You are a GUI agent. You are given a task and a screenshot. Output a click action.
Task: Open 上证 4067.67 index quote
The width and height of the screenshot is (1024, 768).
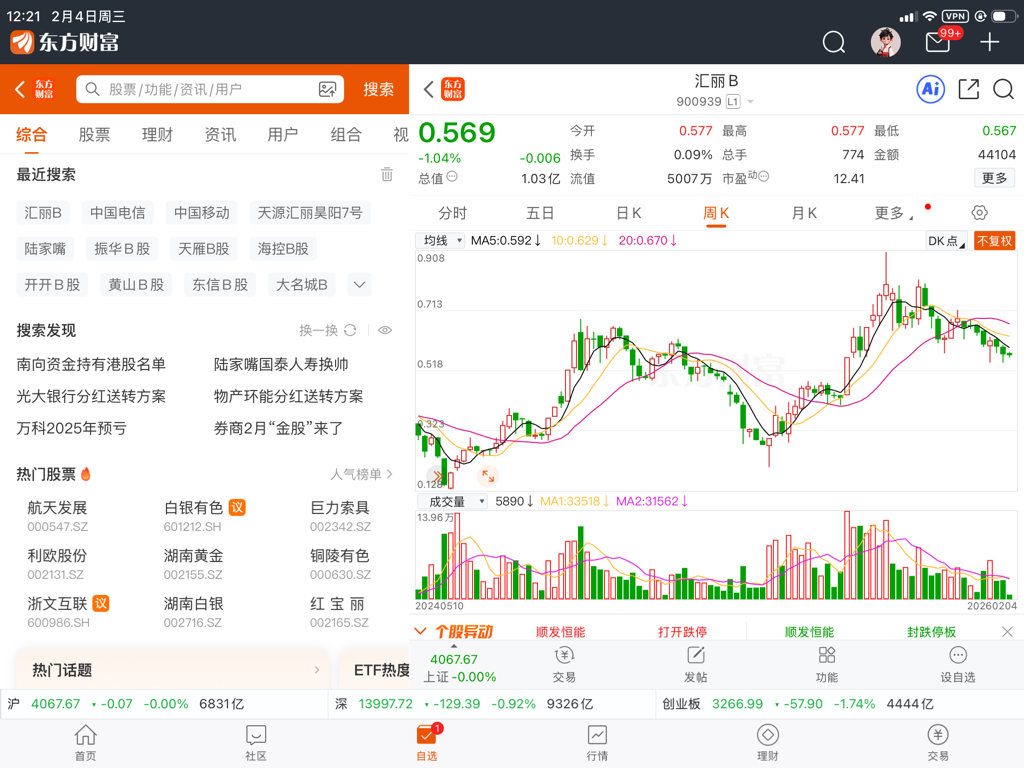point(460,668)
